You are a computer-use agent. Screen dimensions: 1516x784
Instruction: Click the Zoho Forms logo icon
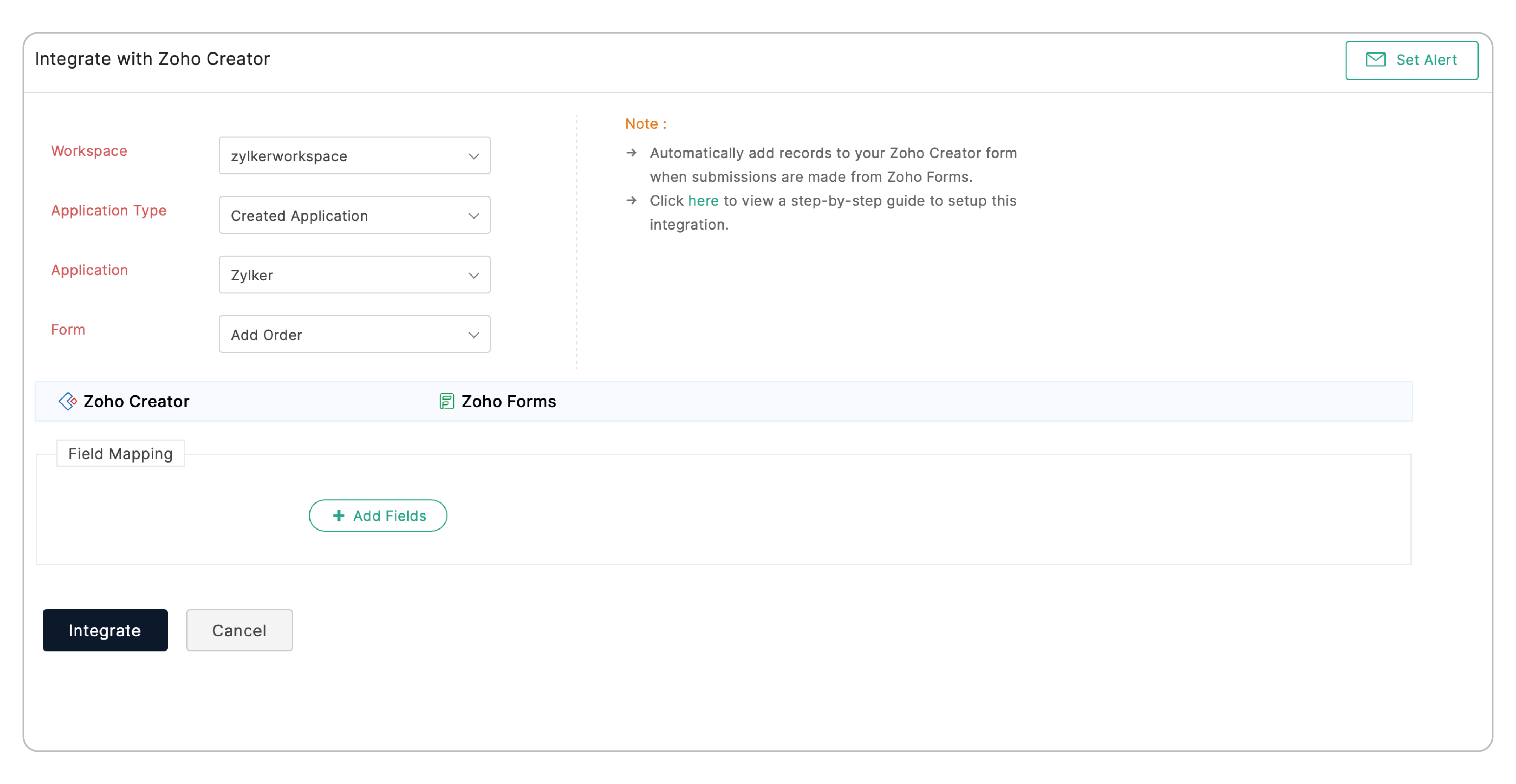point(447,401)
